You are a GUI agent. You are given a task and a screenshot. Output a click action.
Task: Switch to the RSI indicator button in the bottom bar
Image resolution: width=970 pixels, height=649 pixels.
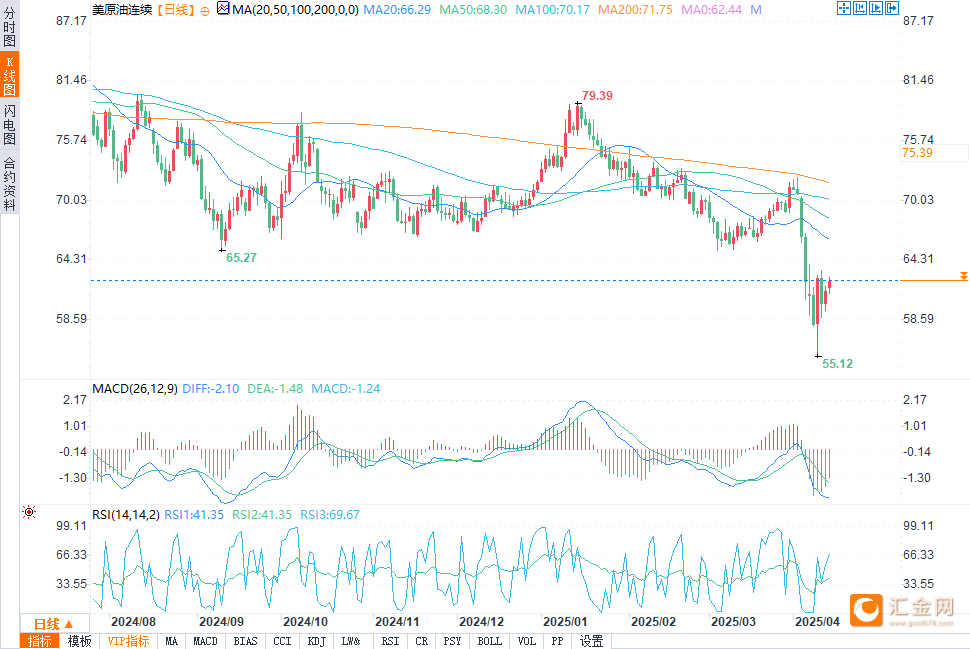[x=390, y=642]
